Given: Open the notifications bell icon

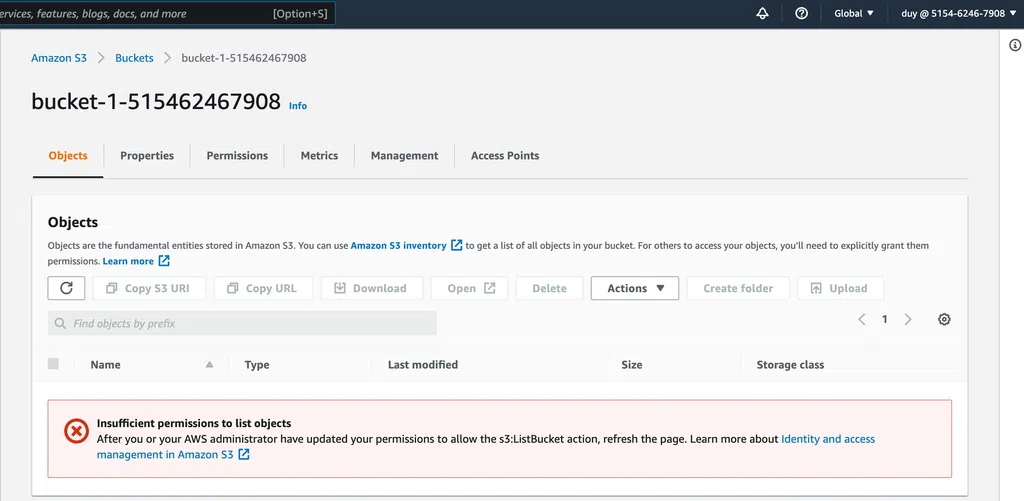Looking at the screenshot, I should (x=762, y=13).
